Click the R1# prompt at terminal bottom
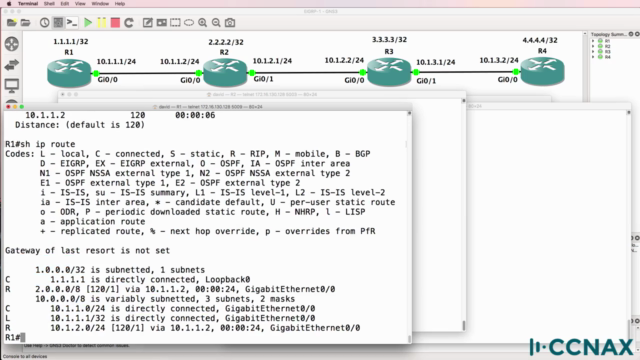Screen dimensions: 640x360 tap(13, 338)
